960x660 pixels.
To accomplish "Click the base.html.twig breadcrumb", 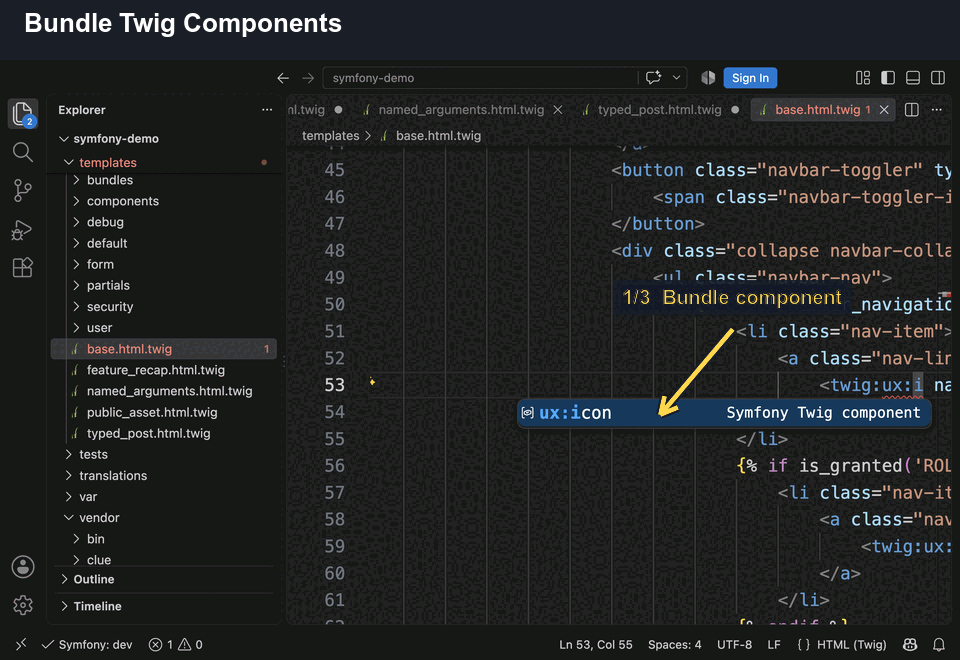I will click(x=438, y=136).
